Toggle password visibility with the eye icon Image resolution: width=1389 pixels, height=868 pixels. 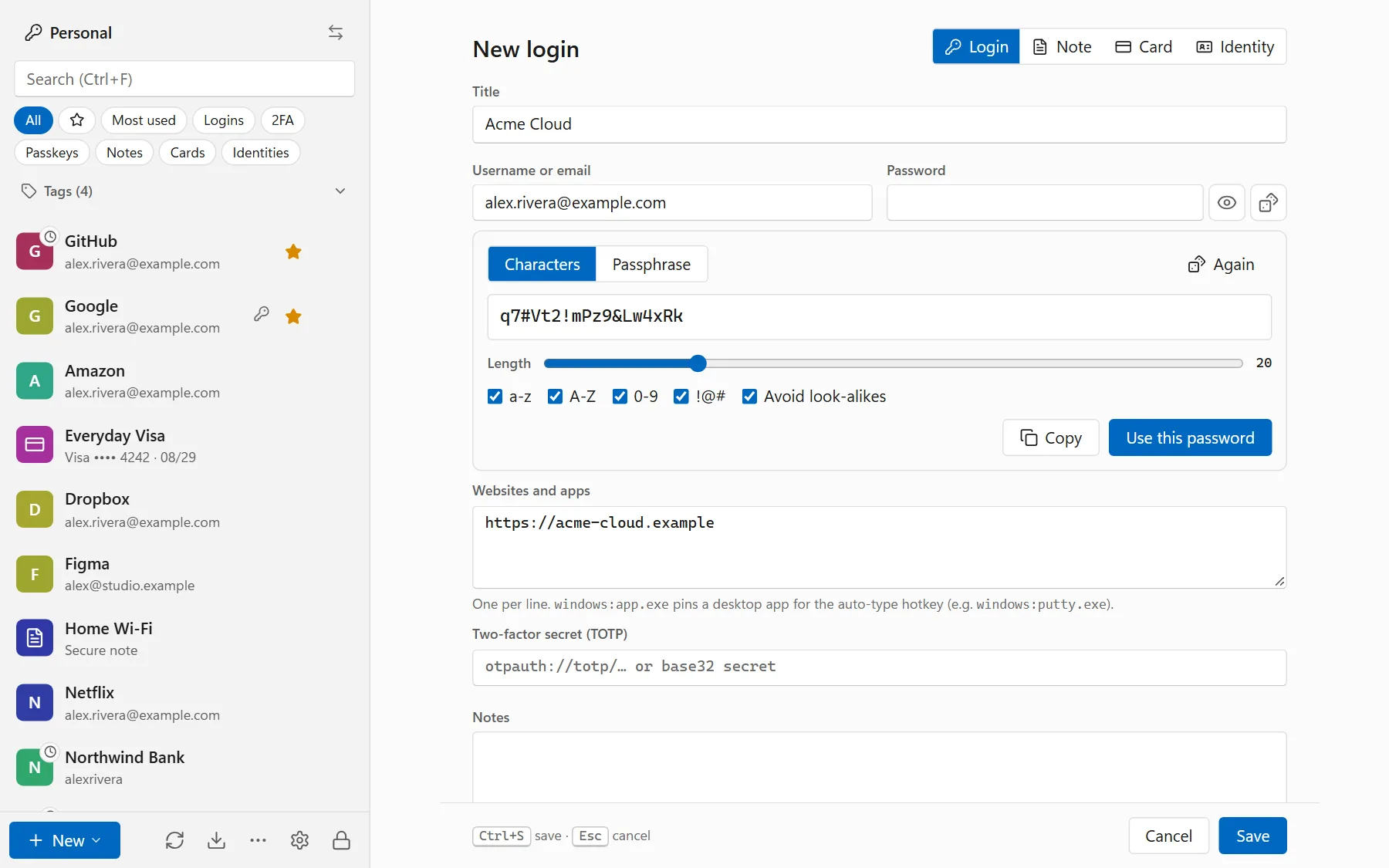(x=1227, y=203)
